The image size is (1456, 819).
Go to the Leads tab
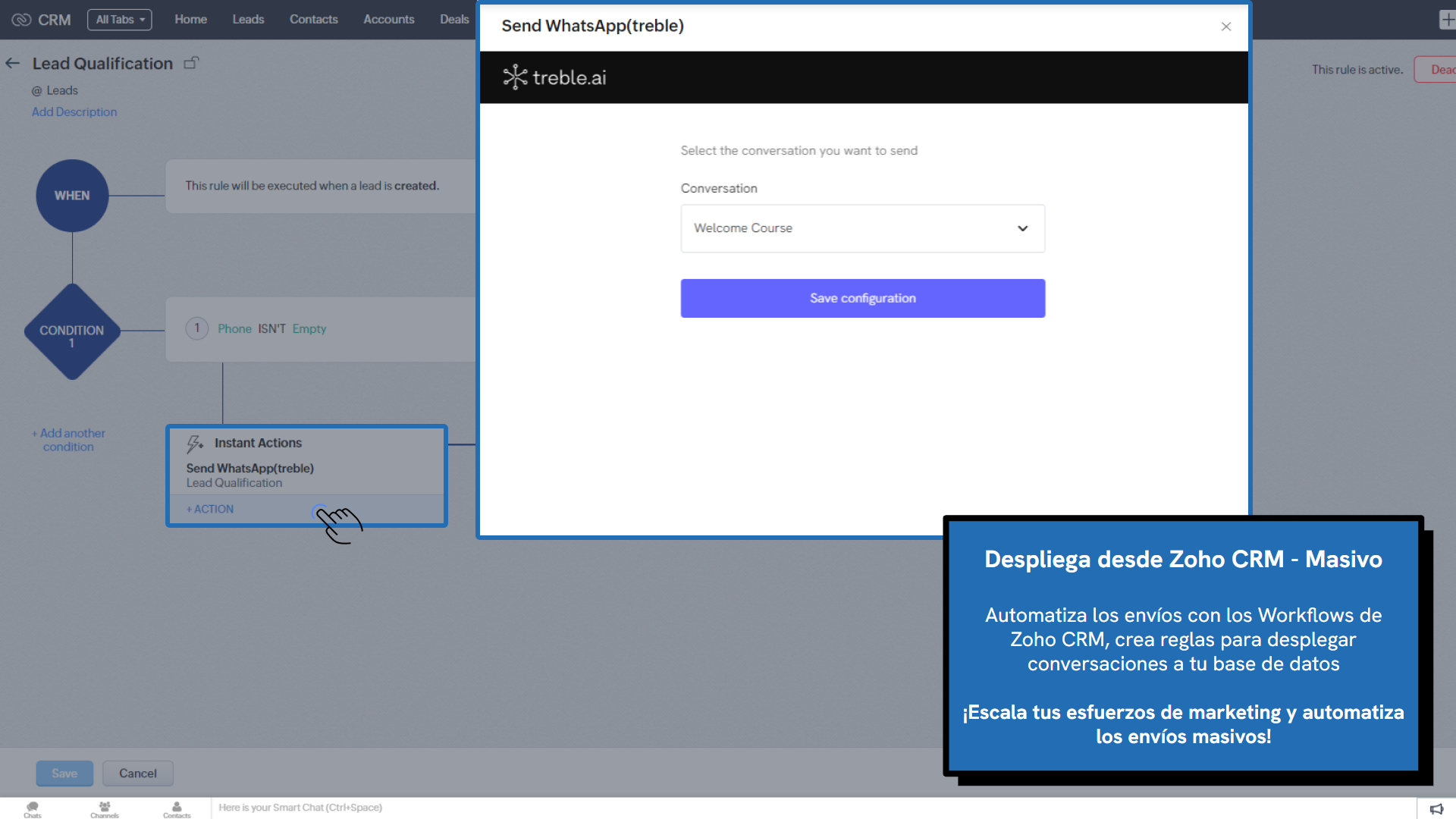[x=248, y=20]
